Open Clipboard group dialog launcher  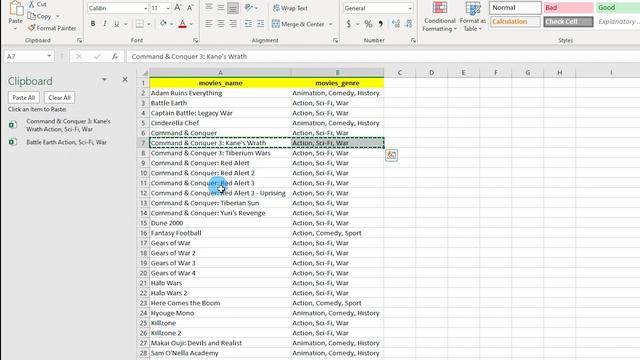click(80, 40)
